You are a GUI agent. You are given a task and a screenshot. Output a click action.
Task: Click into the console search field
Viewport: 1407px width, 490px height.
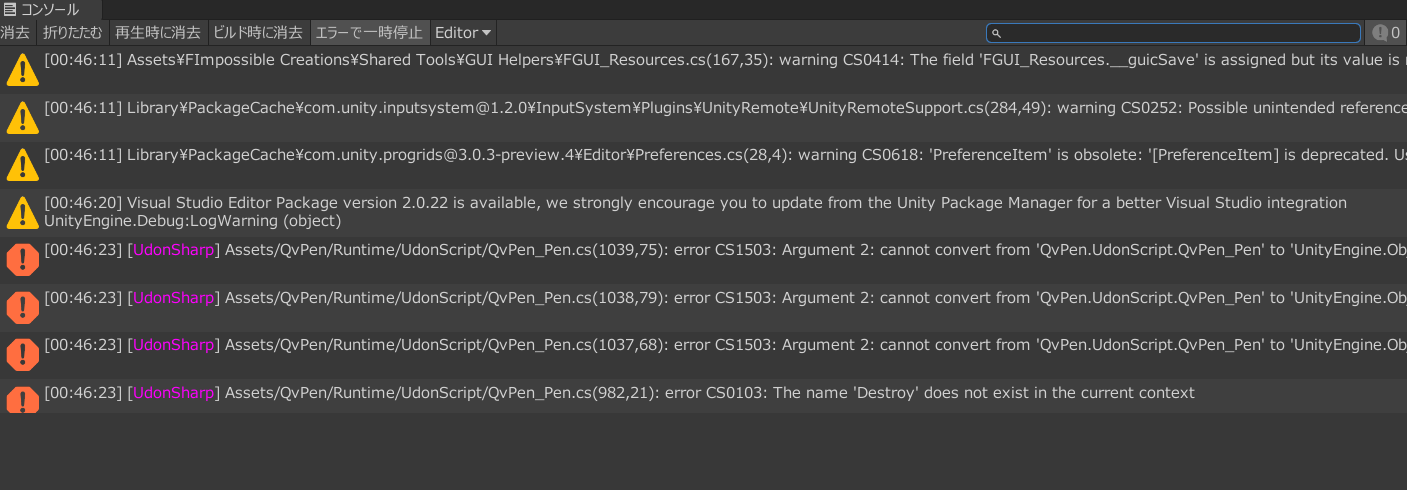[1173, 33]
